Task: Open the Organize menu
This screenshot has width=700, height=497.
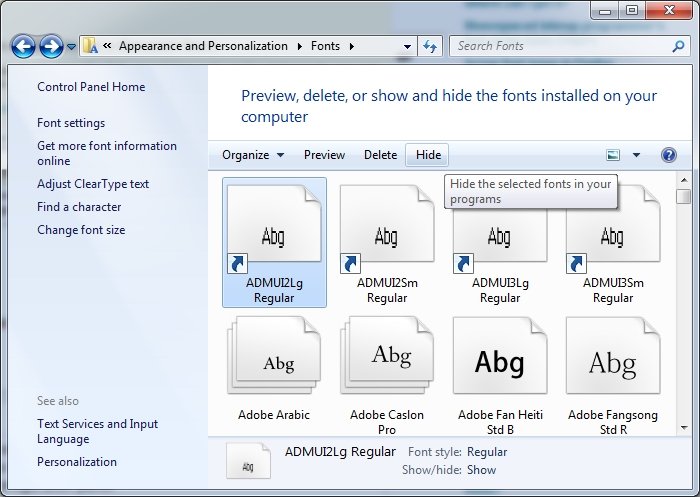Action: coord(253,155)
